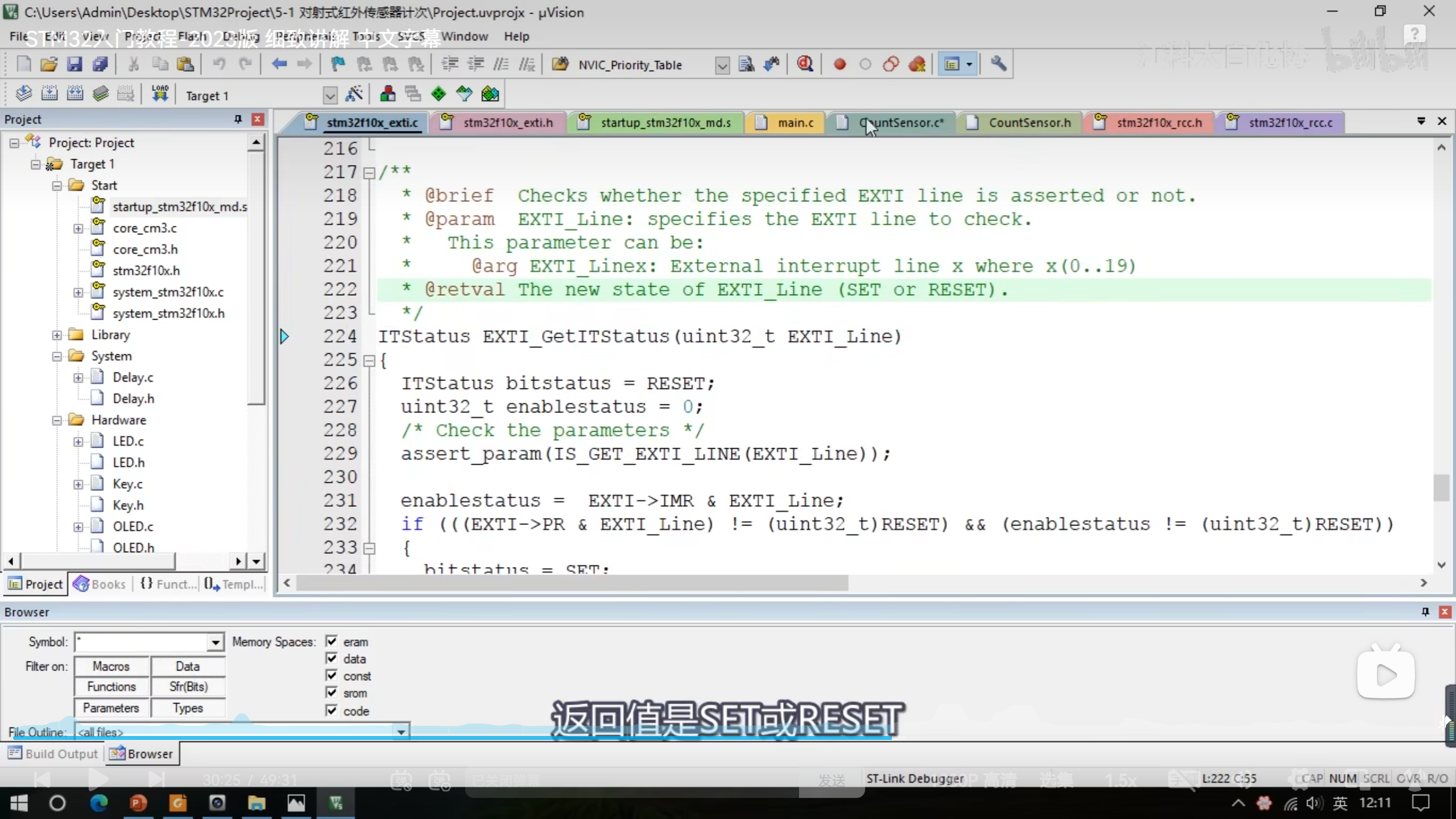Image resolution: width=1456 pixels, height=819 pixels.
Task: Click the Macros filter button
Action: (111, 666)
